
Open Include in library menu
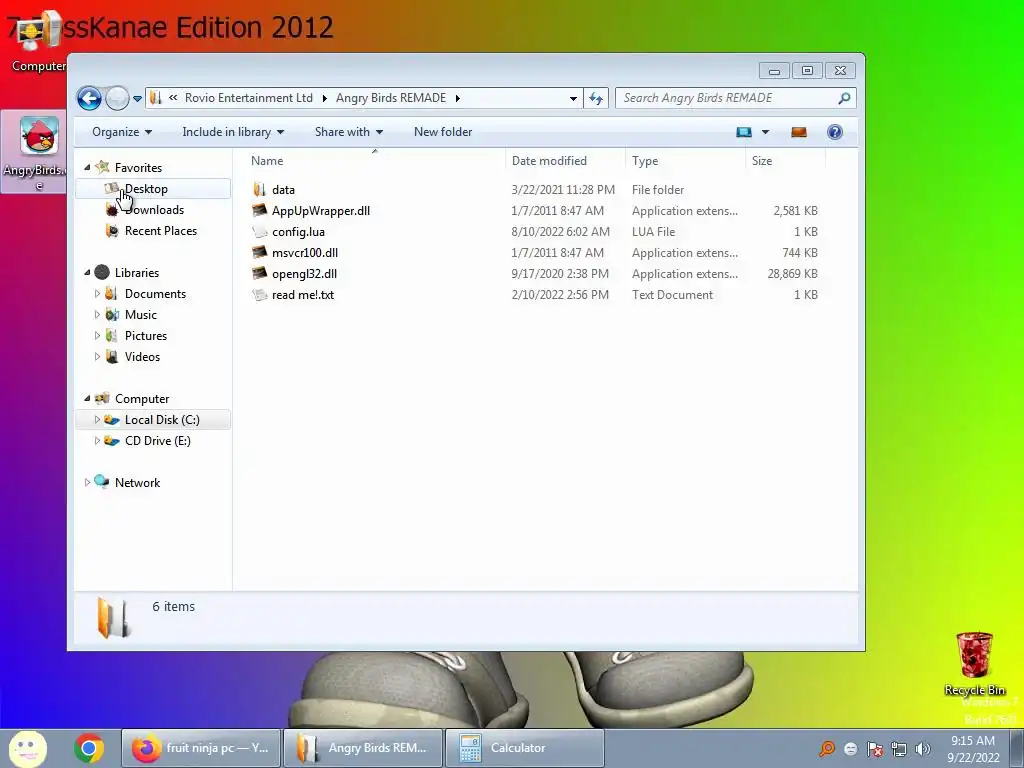[232, 132]
